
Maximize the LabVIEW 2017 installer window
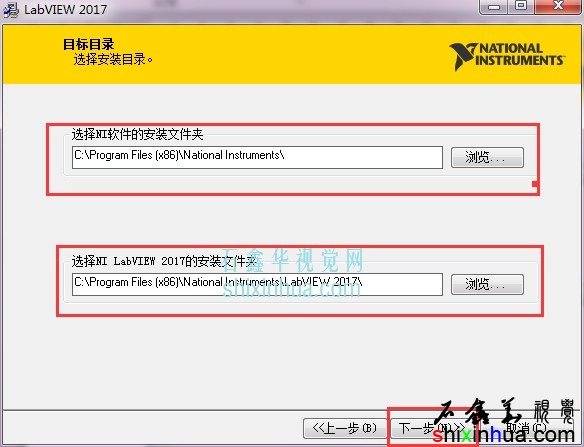coord(521,6)
